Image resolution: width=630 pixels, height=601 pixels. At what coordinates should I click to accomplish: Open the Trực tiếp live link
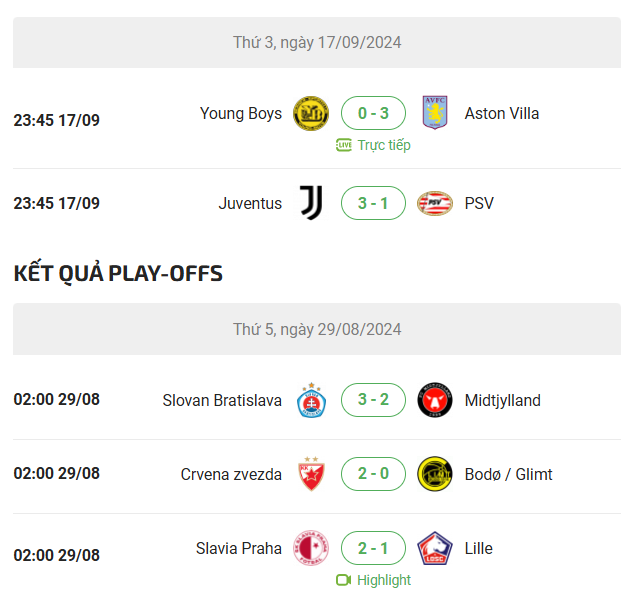click(373, 145)
